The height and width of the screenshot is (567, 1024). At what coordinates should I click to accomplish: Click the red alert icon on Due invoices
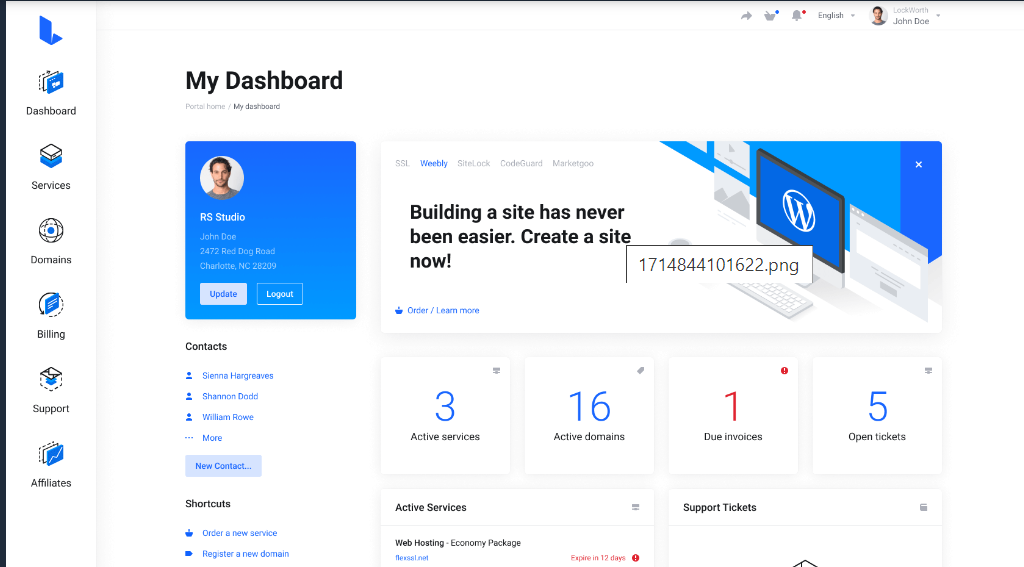(784, 371)
